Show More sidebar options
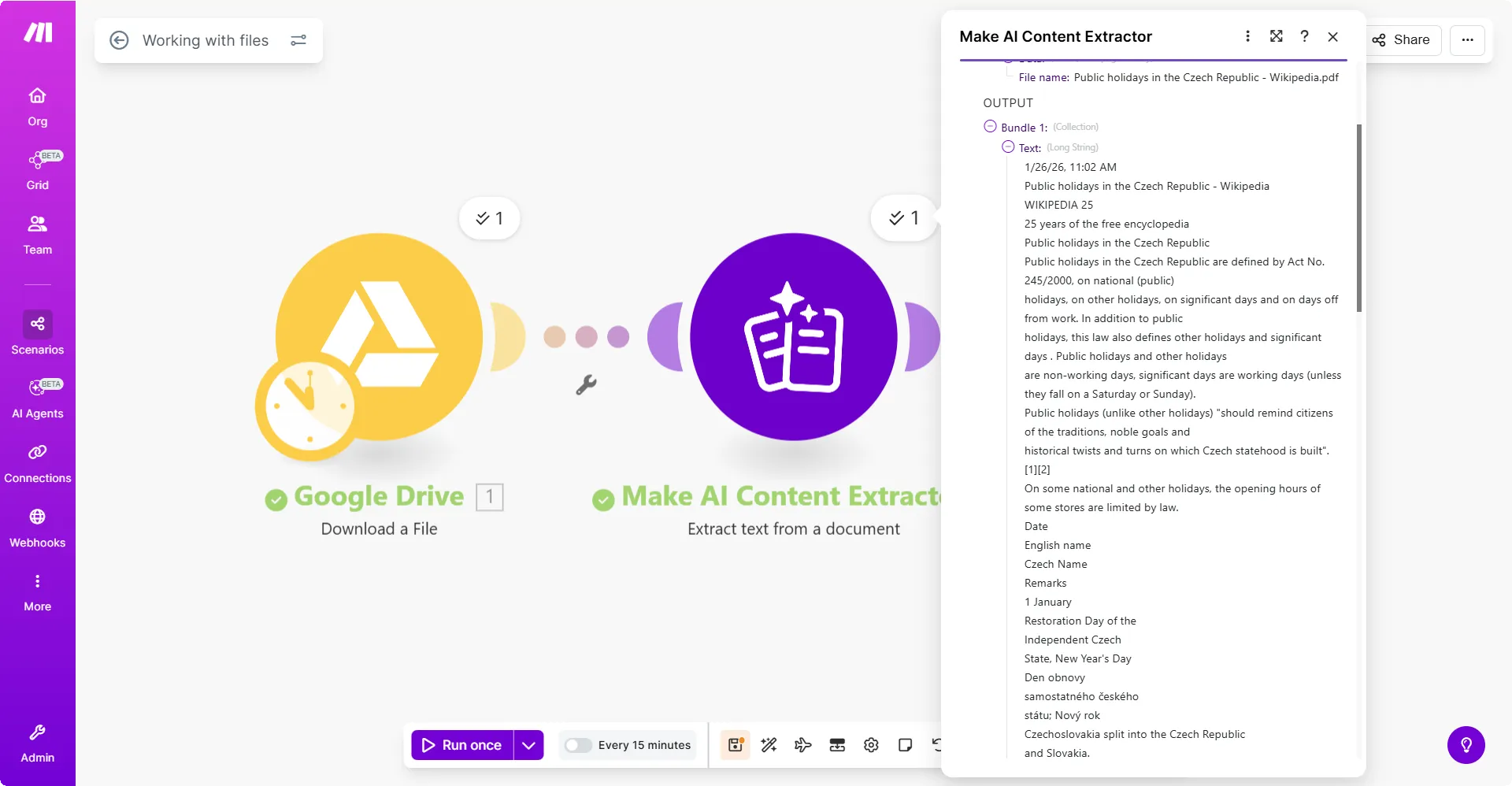The width and height of the screenshot is (1512, 786). click(x=38, y=592)
